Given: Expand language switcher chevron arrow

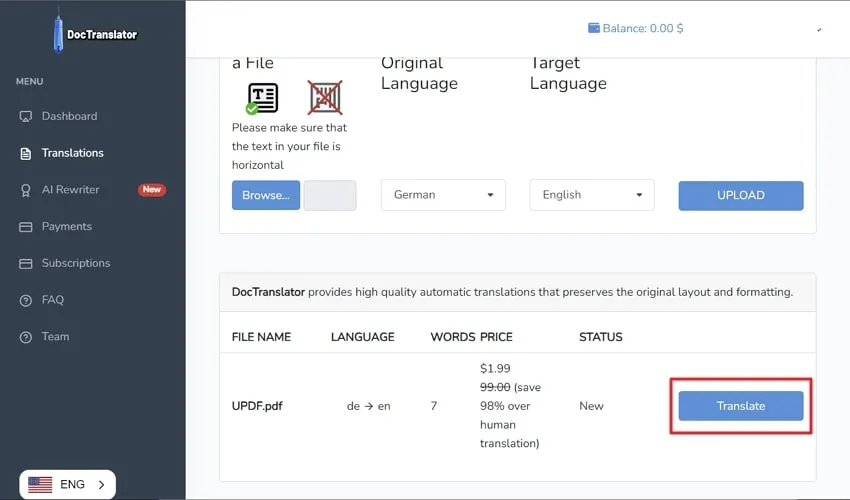Looking at the screenshot, I should coord(101,485).
